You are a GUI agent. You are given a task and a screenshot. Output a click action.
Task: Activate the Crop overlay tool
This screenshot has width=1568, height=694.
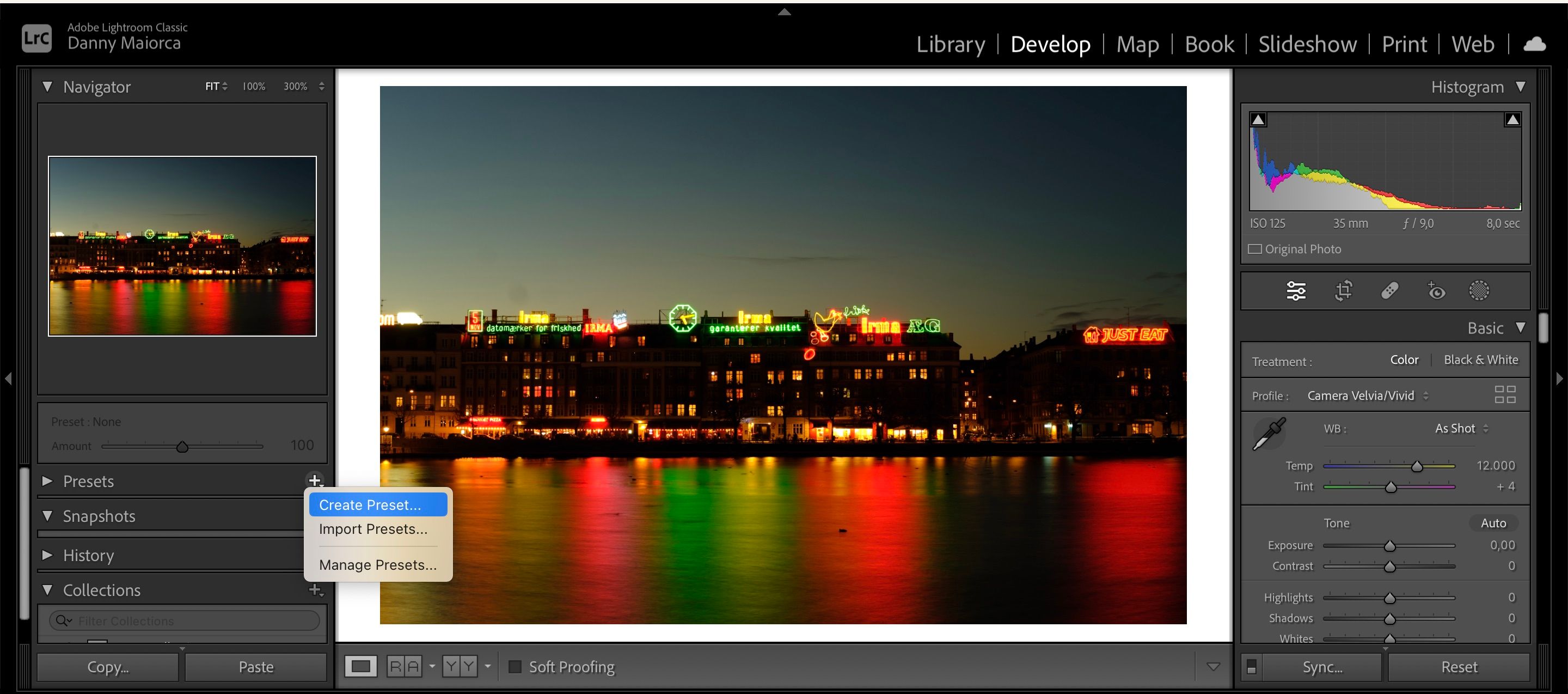click(x=1343, y=291)
